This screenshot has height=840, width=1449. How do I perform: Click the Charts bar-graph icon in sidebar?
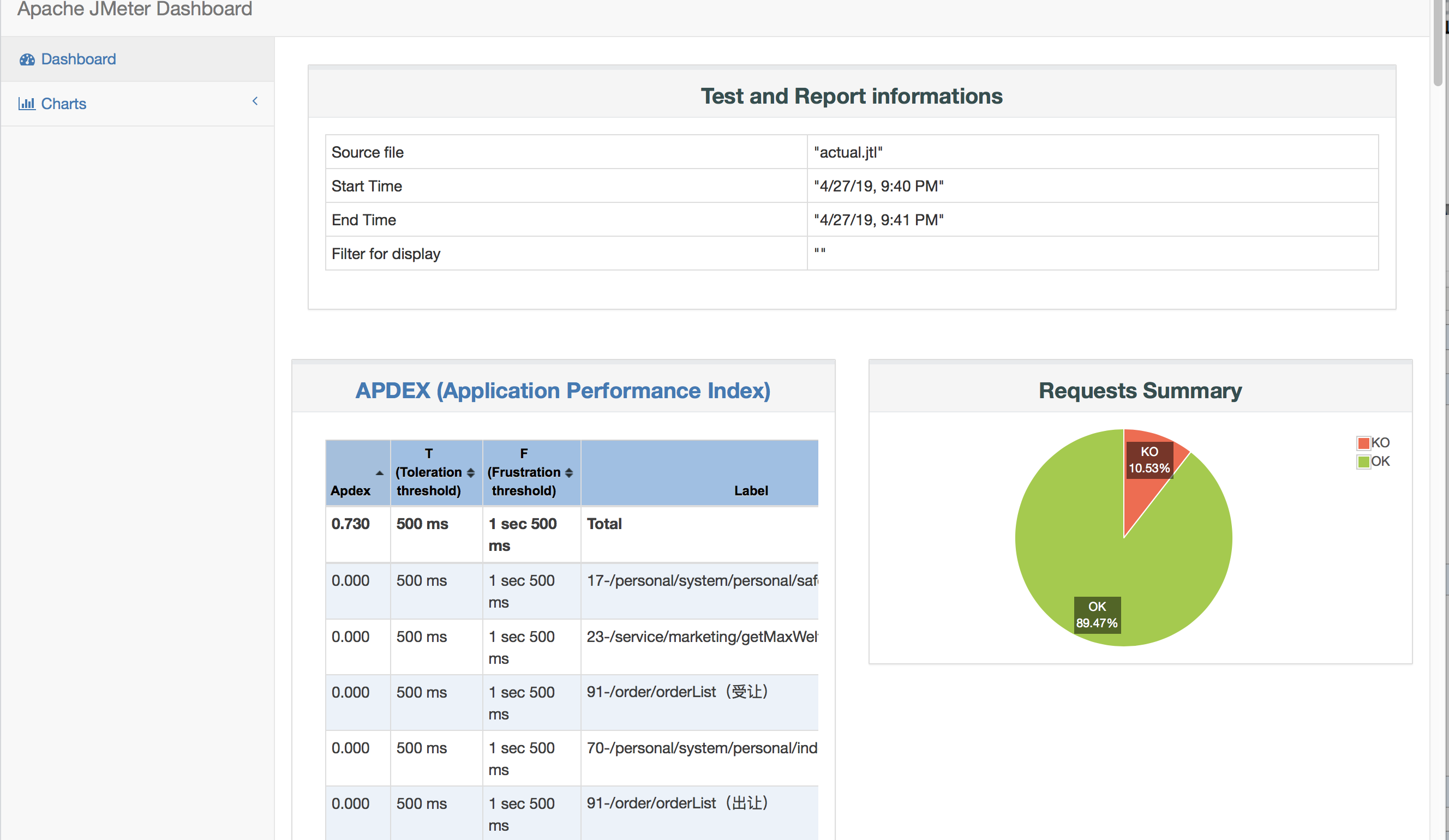[26, 104]
